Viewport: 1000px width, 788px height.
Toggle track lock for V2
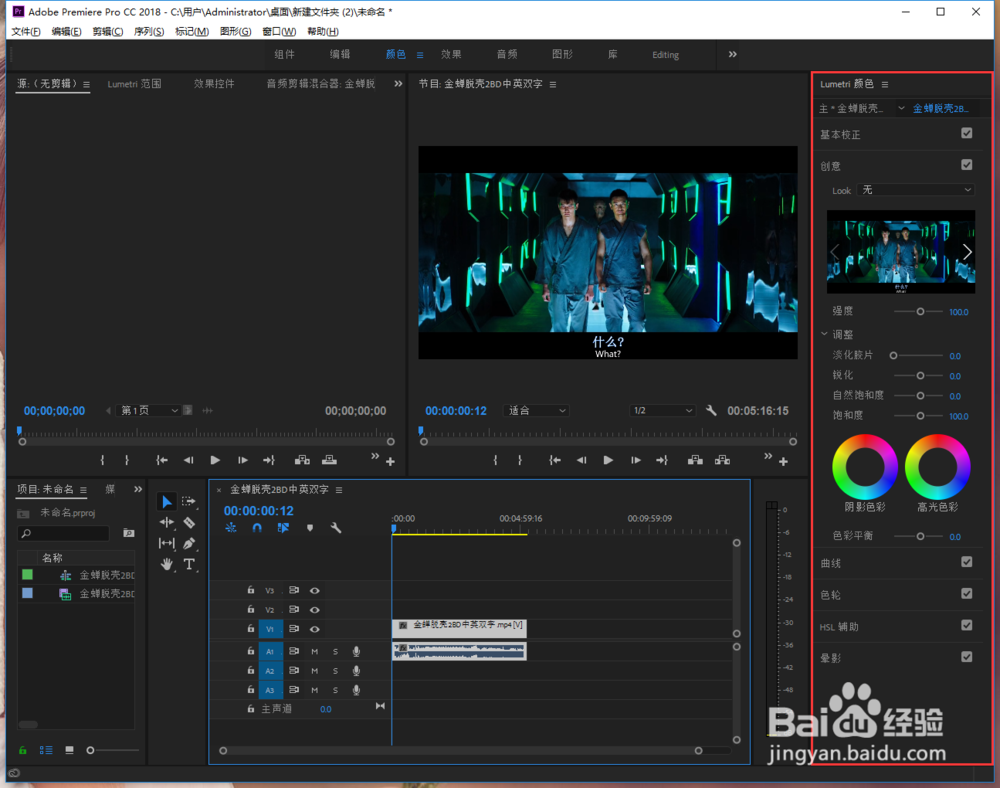[x=251, y=609]
